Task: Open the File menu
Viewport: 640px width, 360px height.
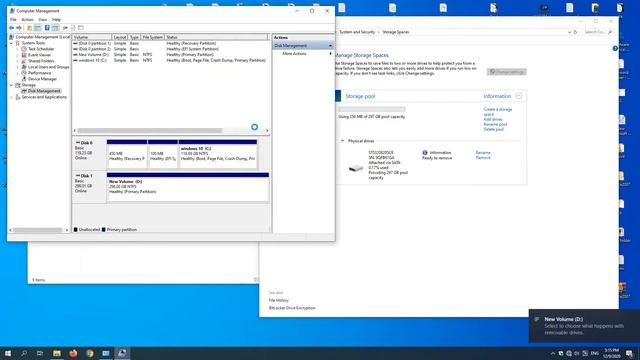Action: pos(13,19)
